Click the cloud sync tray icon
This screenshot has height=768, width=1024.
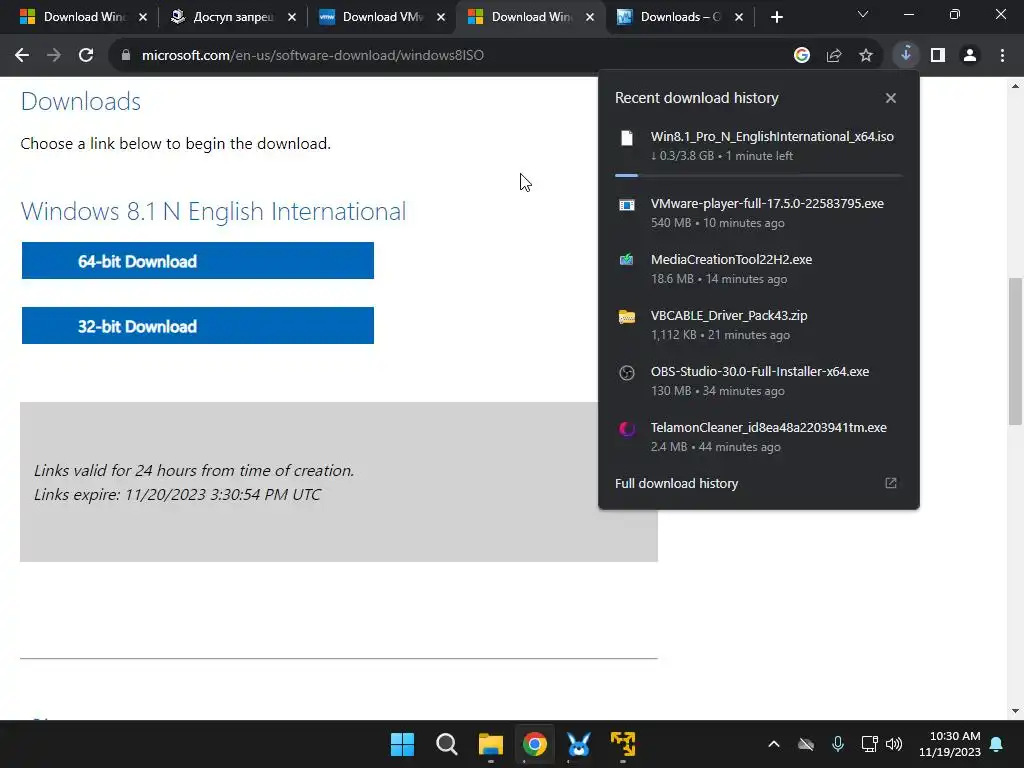click(806, 744)
